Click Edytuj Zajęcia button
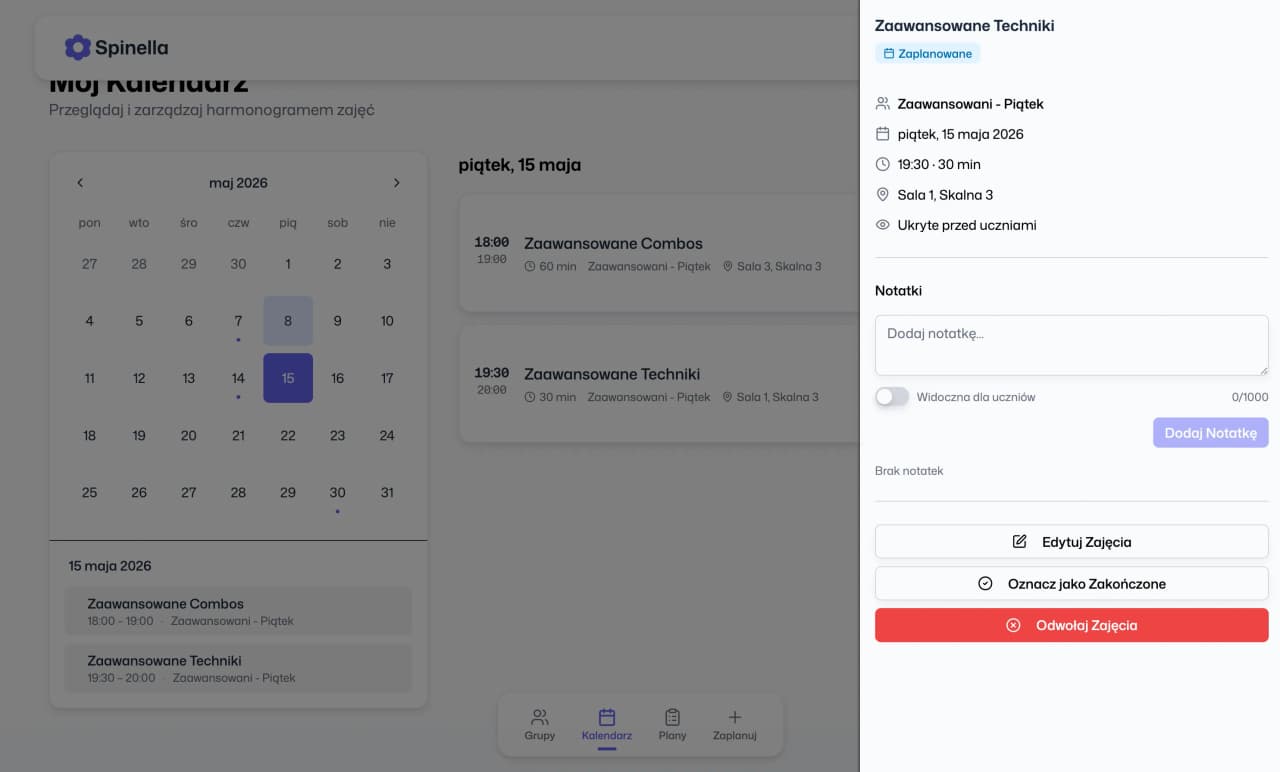The width and height of the screenshot is (1280, 772). [x=1071, y=542]
